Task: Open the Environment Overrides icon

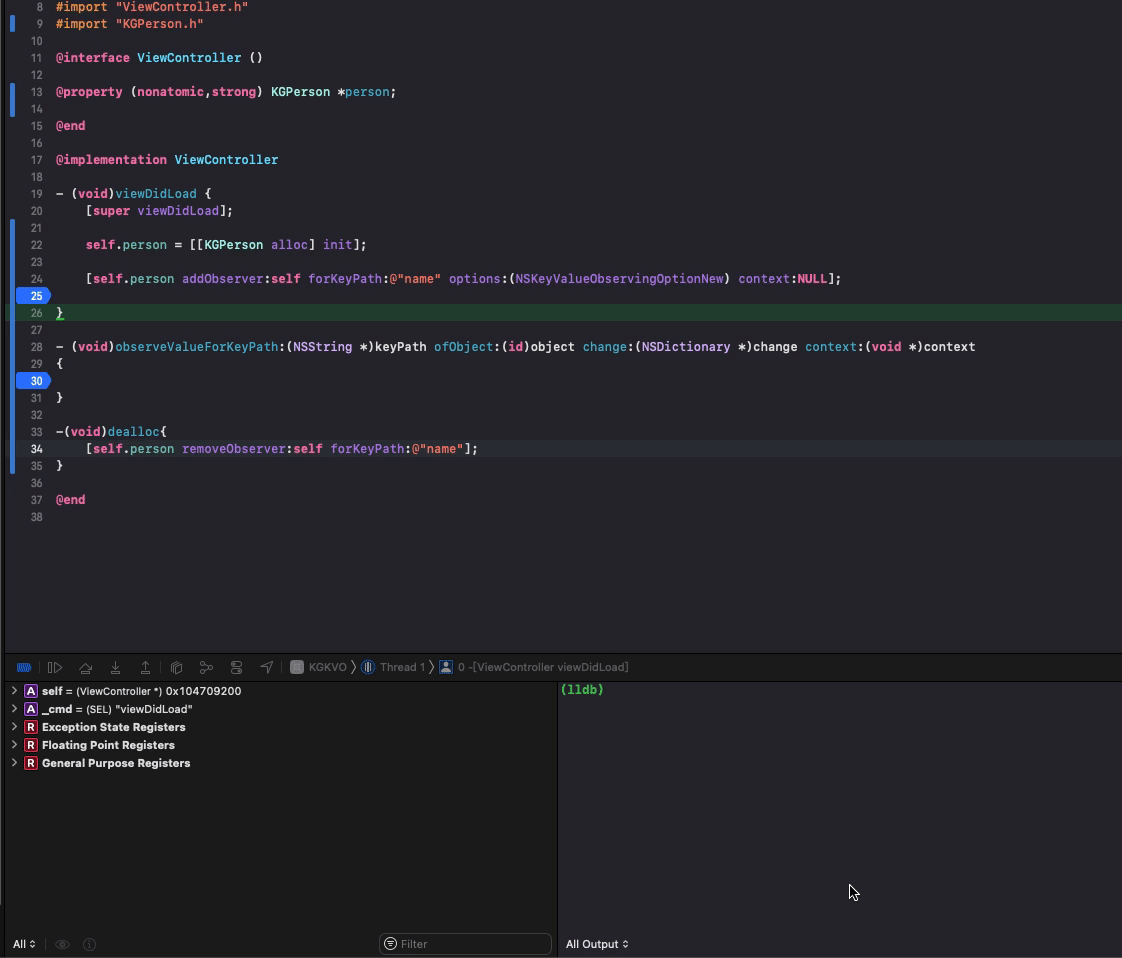Action: click(x=236, y=667)
